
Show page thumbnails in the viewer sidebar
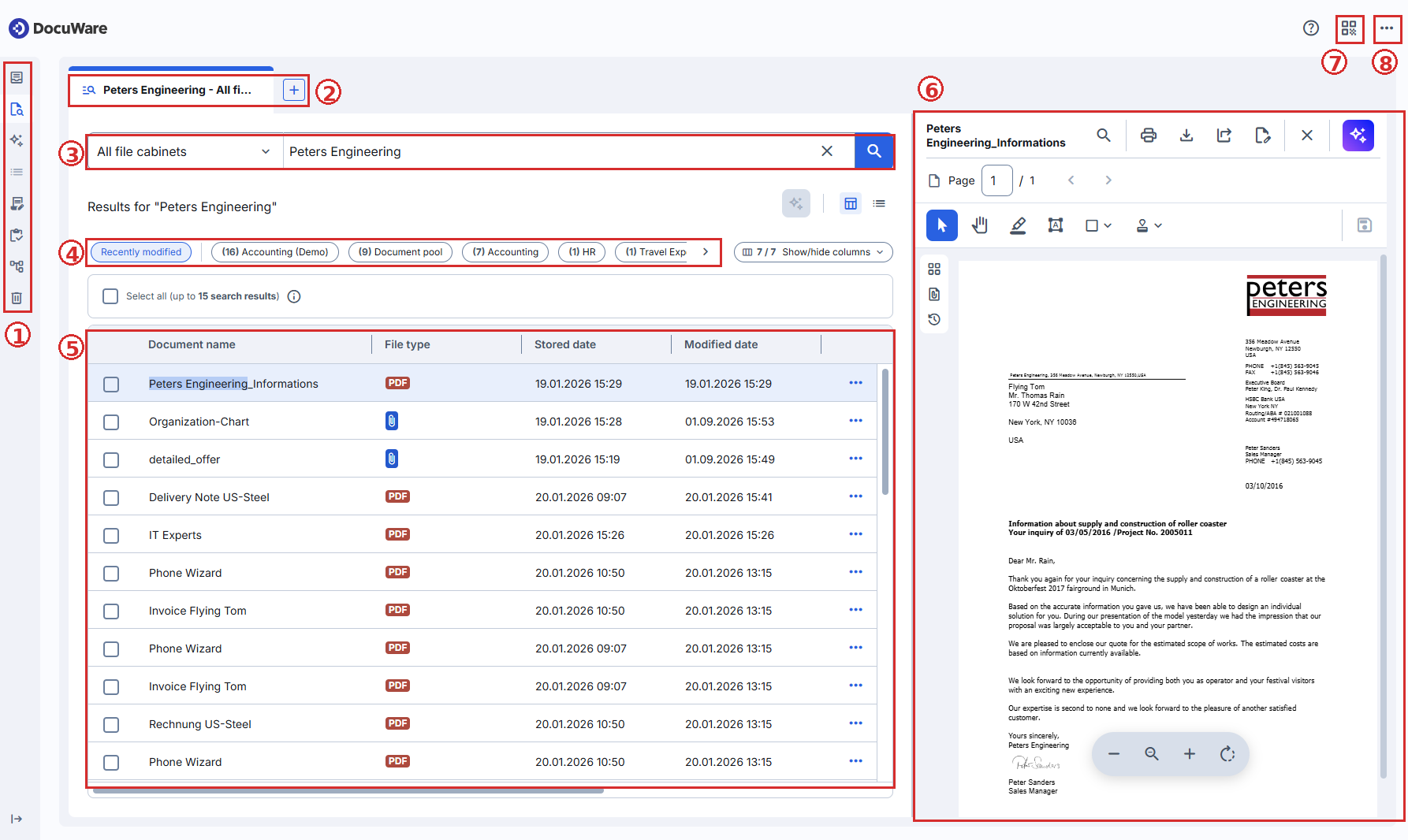click(x=934, y=269)
